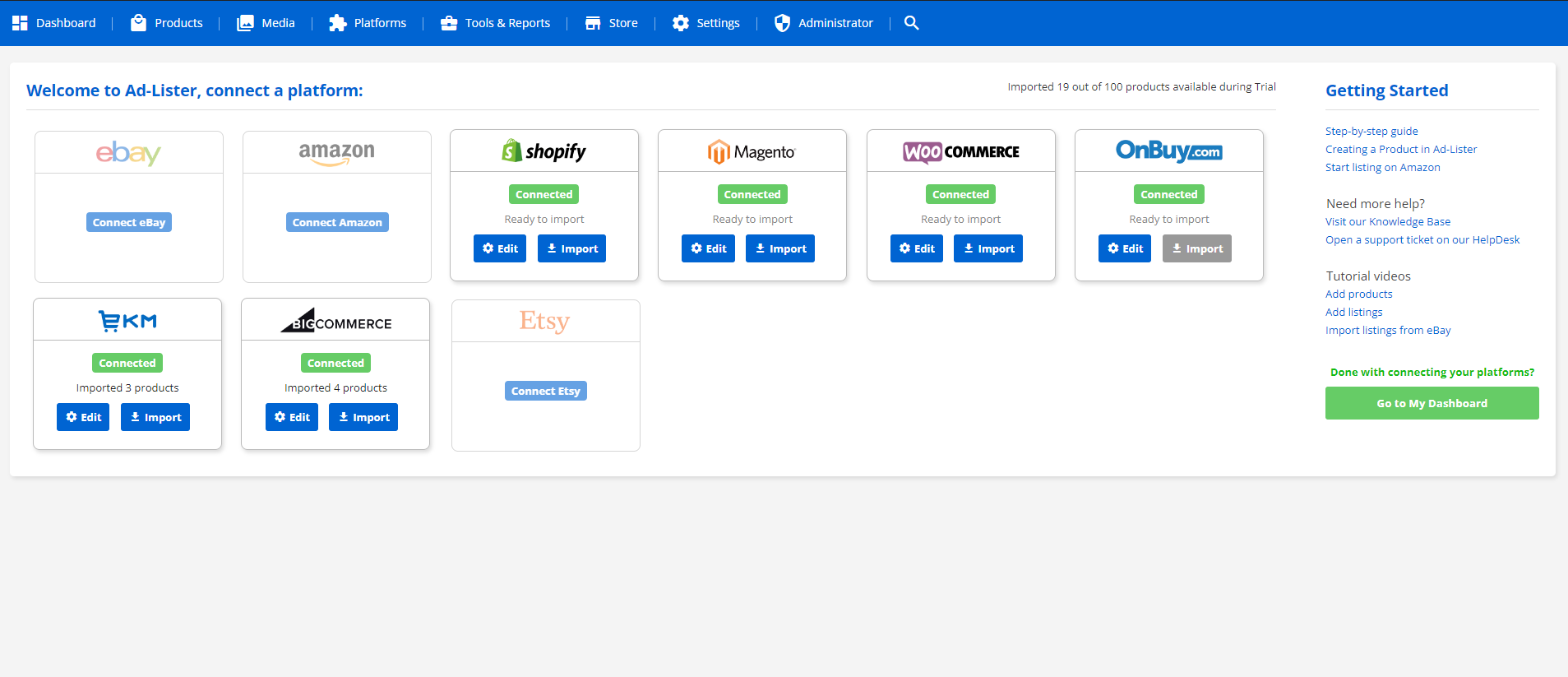The height and width of the screenshot is (677, 1568).
Task: Click the Settings gear icon in navbar
Action: (681, 23)
